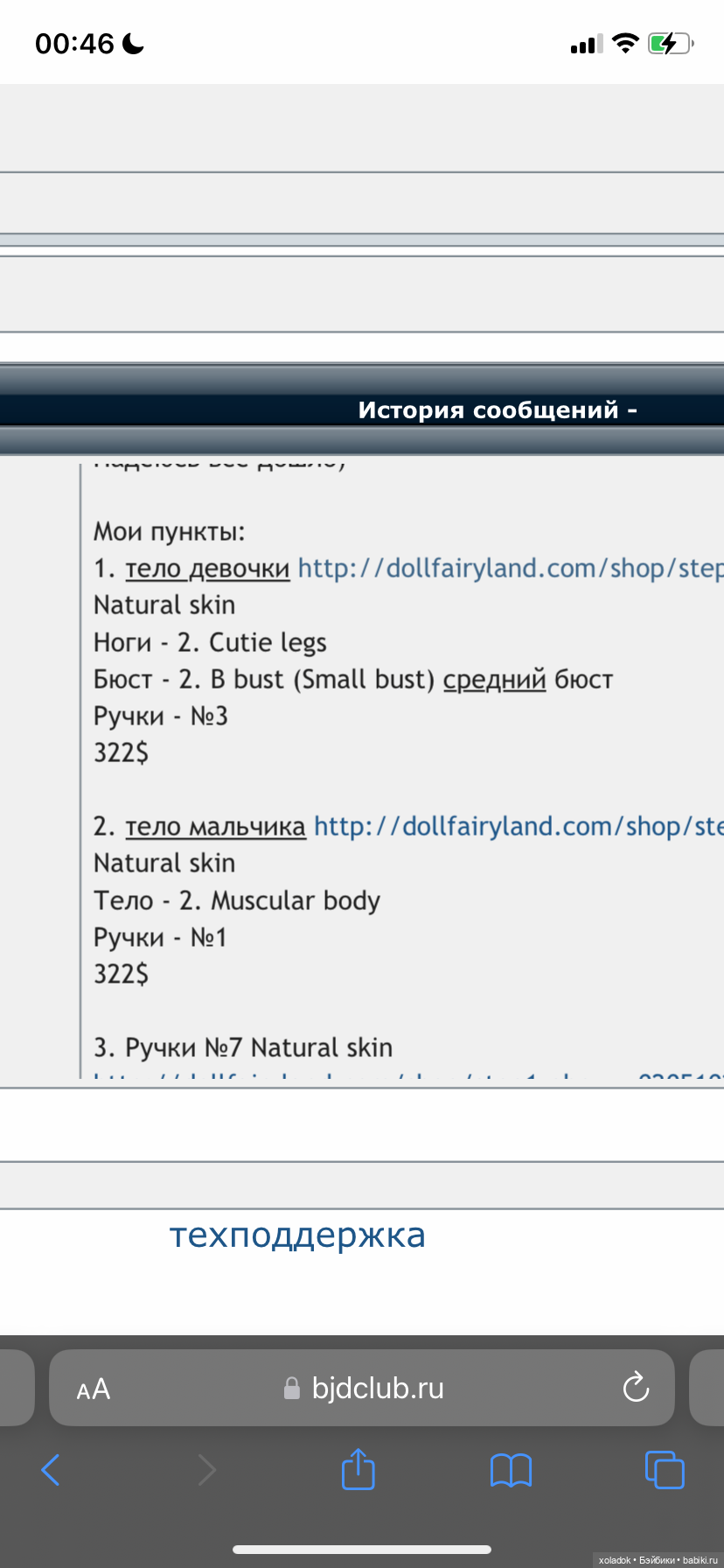Open the AA page settings menu
724x1568 pixels.
(94, 1389)
